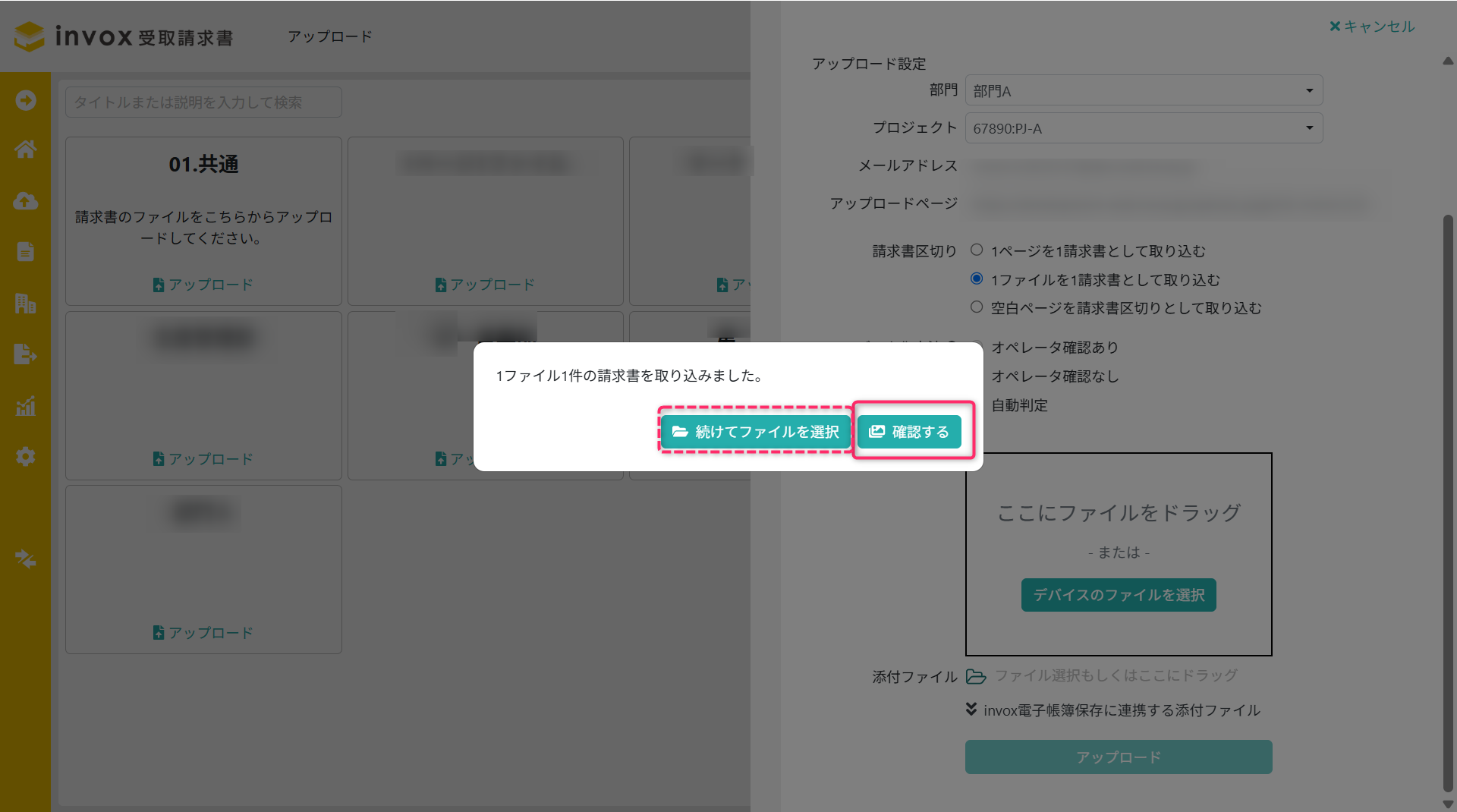Click the document icon in sidebar
1457x812 pixels.
25,252
